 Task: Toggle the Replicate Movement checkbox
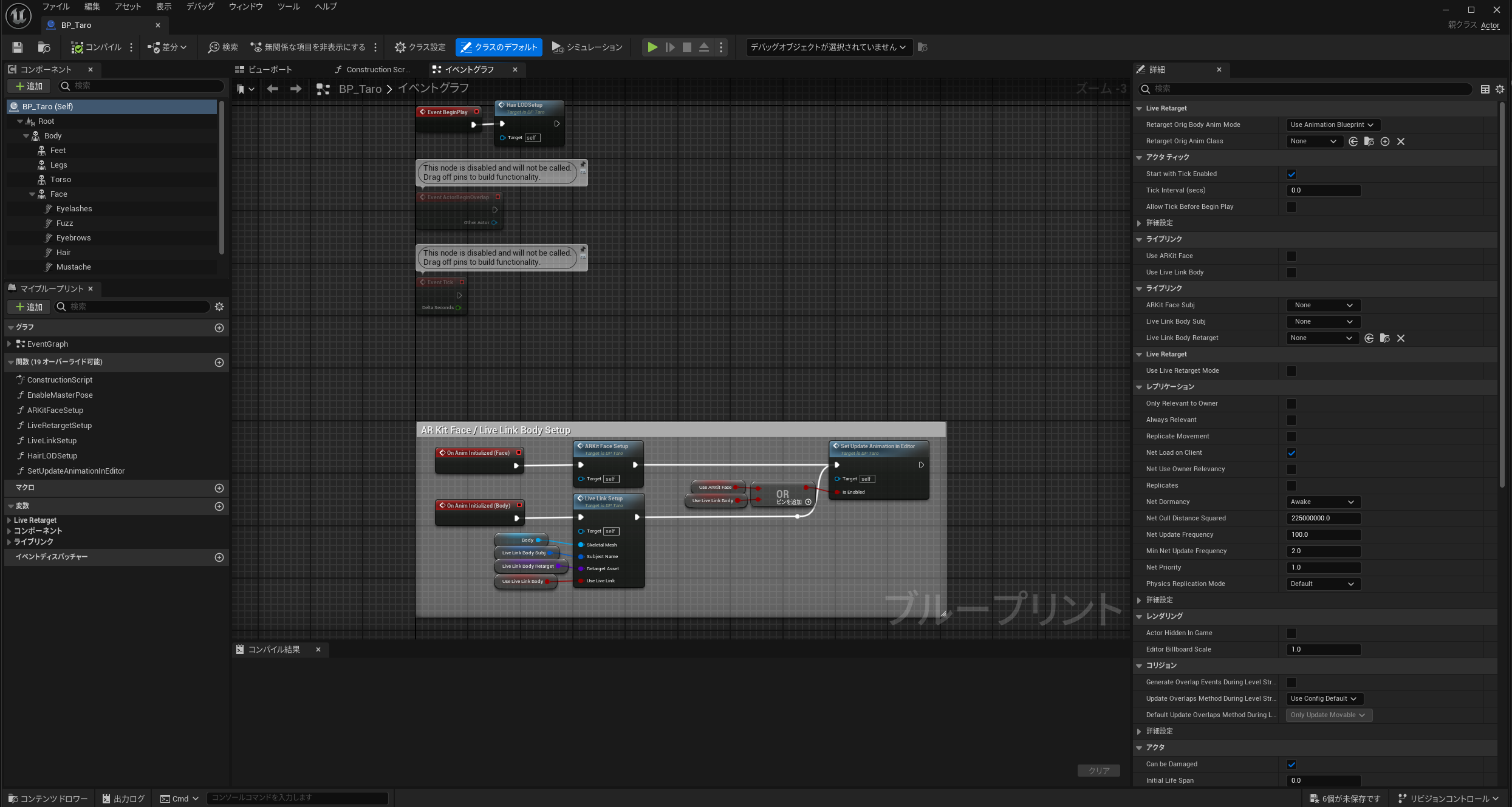(x=1291, y=437)
